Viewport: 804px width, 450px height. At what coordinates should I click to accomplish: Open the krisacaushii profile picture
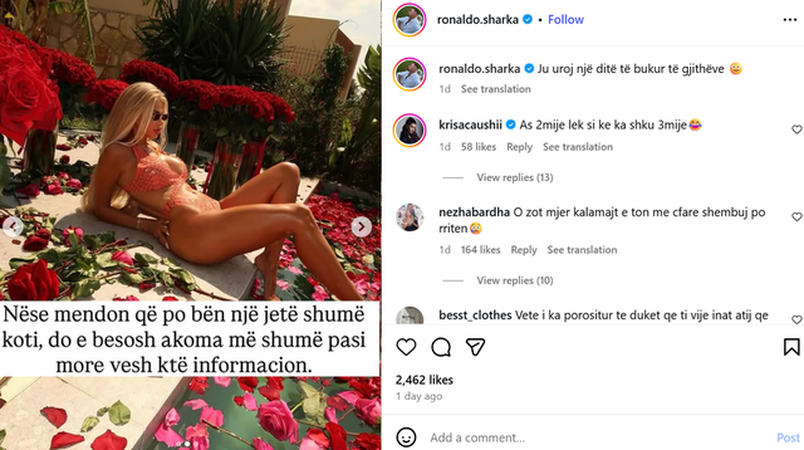[409, 130]
